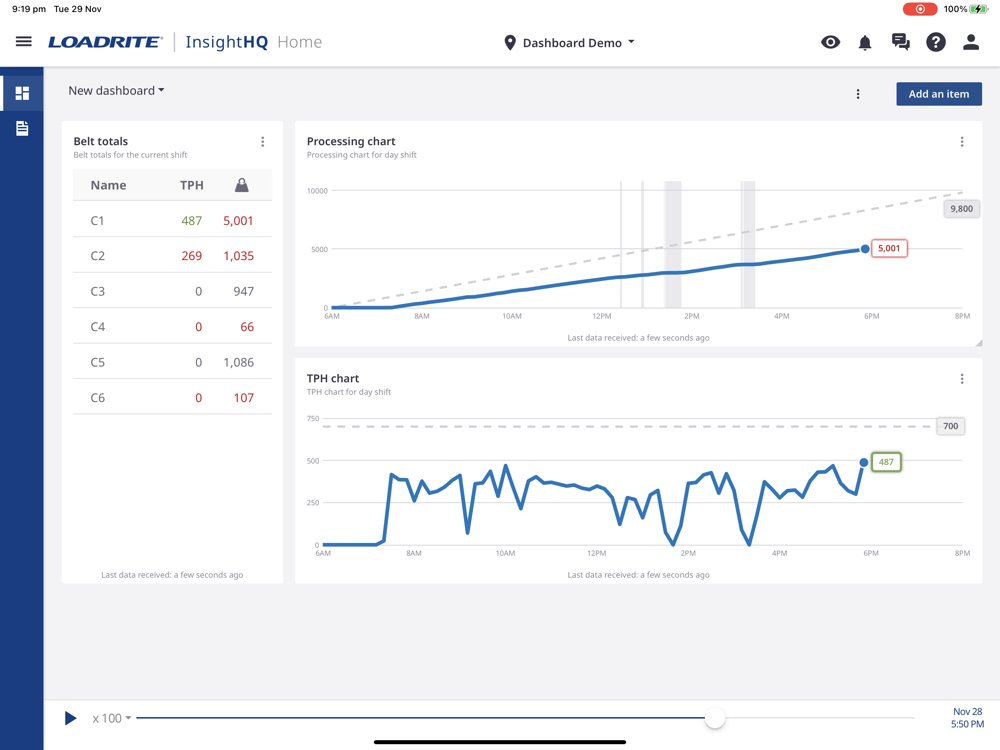Click the C2 total value 1,035
Image resolution: width=1000 pixels, height=750 pixels.
click(x=239, y=256)
